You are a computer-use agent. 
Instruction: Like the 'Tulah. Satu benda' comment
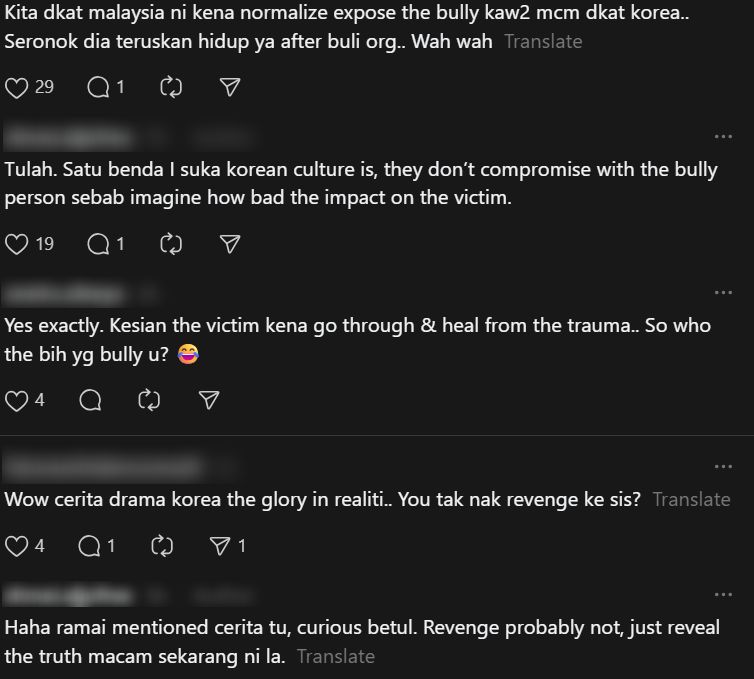click(16, 244)
